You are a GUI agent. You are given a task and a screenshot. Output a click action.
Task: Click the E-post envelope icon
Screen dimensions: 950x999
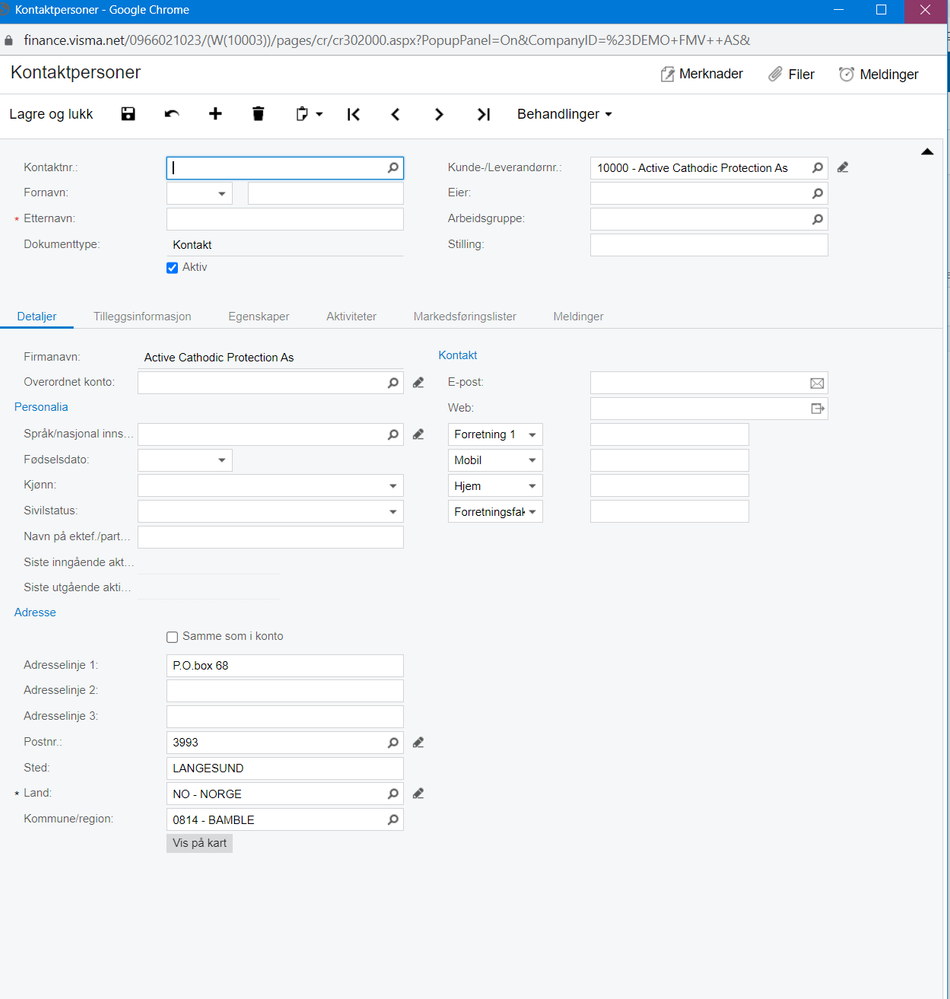click(x=817, y=383)
